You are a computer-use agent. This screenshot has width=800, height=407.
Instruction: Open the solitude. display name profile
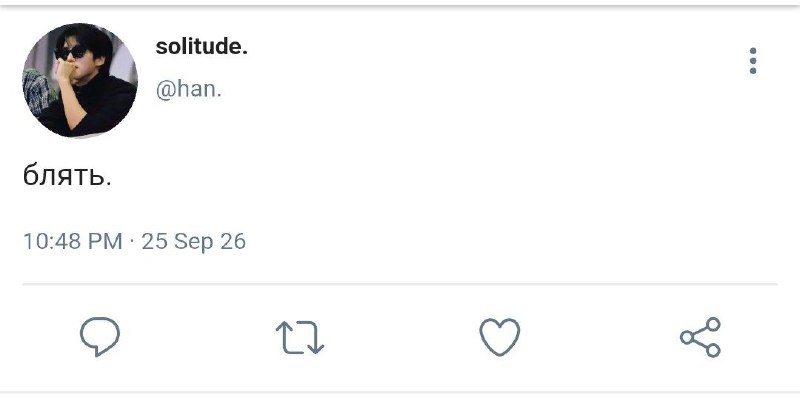tap(202, 47)
